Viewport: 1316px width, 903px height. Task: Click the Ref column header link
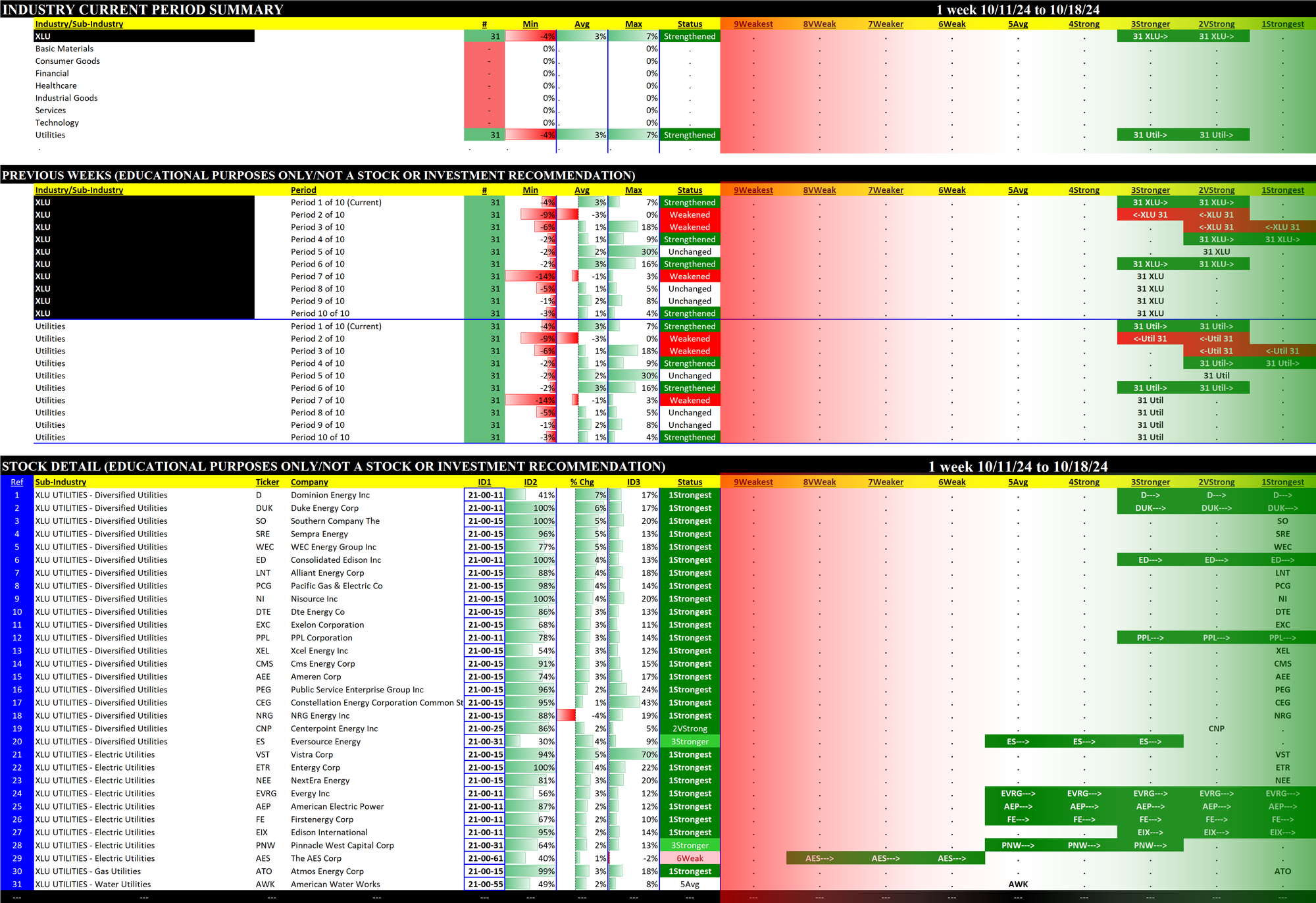17,482
